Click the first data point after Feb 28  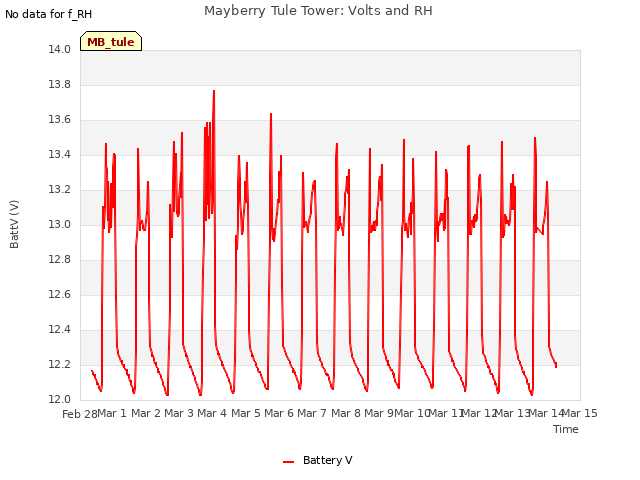click(92, 371)
